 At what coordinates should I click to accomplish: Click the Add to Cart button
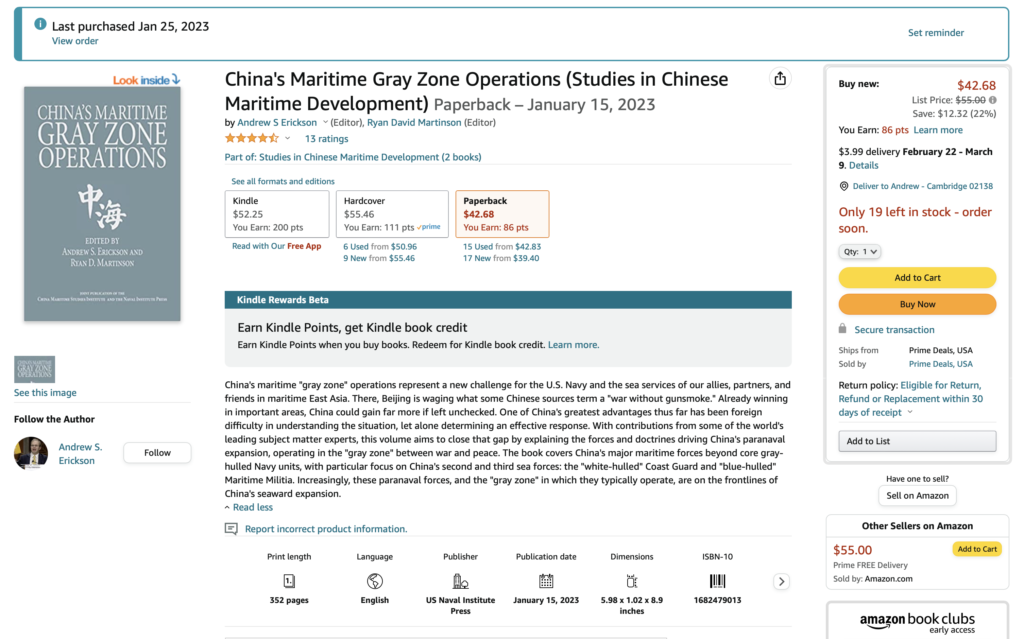pyautogui.click(x=917, y=277)
